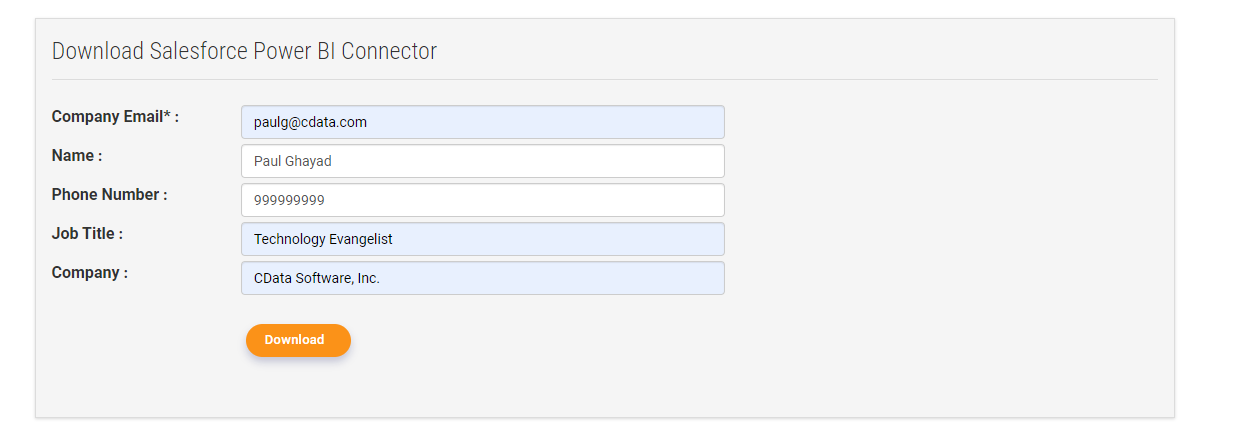Image resolution: width=1237 pixels, height=448 pixels.
Task: Click the divider line under the heading
Action: tap(604, 79)
